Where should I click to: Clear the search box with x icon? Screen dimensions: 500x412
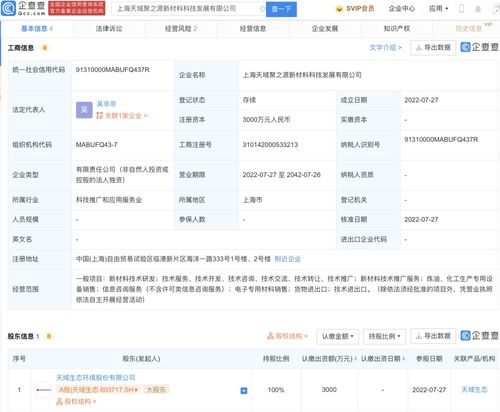262,9
